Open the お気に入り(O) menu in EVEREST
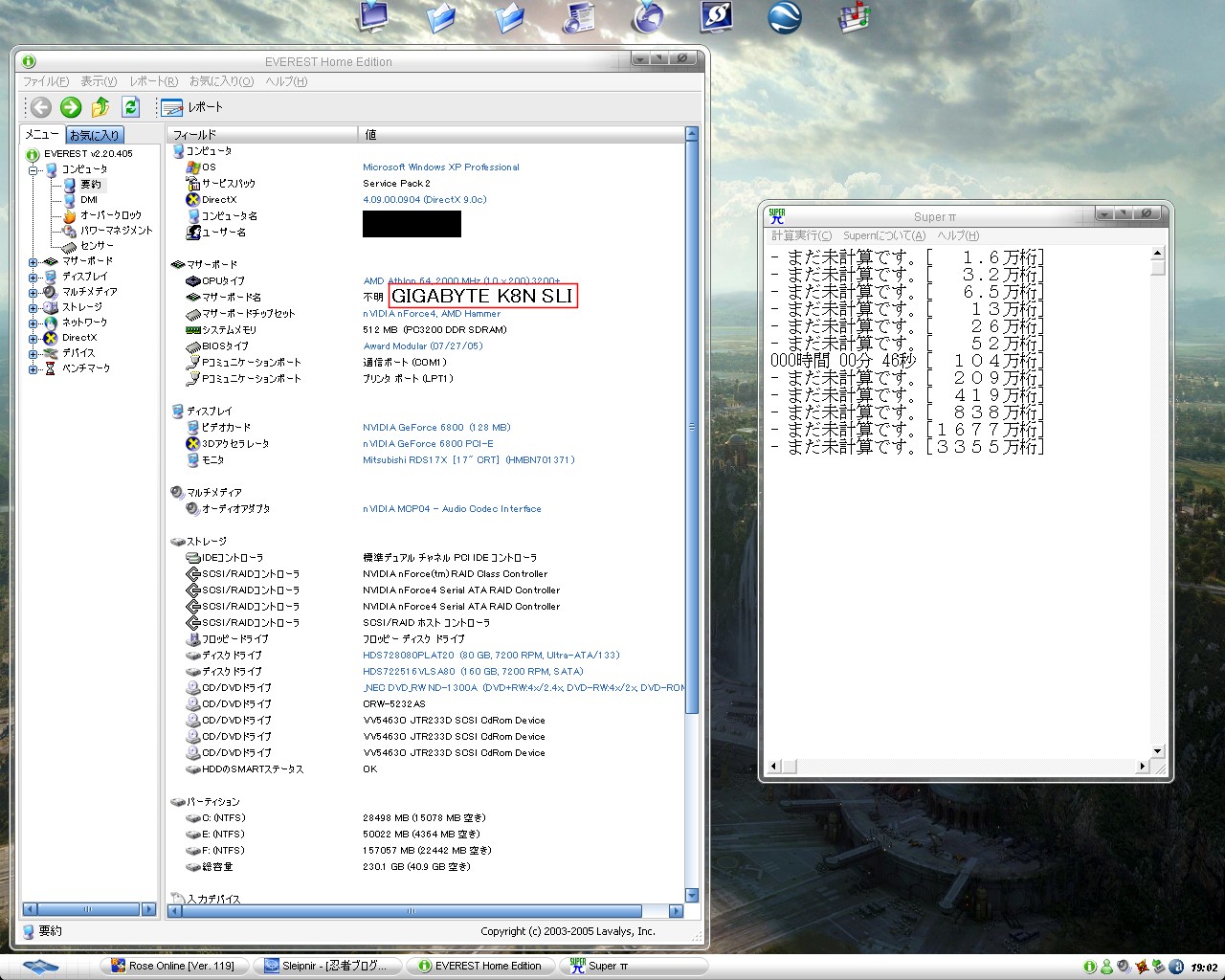1225x980 pixels. (x=221, y=82)
